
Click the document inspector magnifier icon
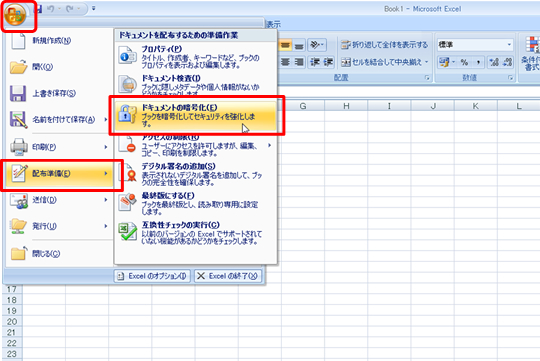coord(127,84)
